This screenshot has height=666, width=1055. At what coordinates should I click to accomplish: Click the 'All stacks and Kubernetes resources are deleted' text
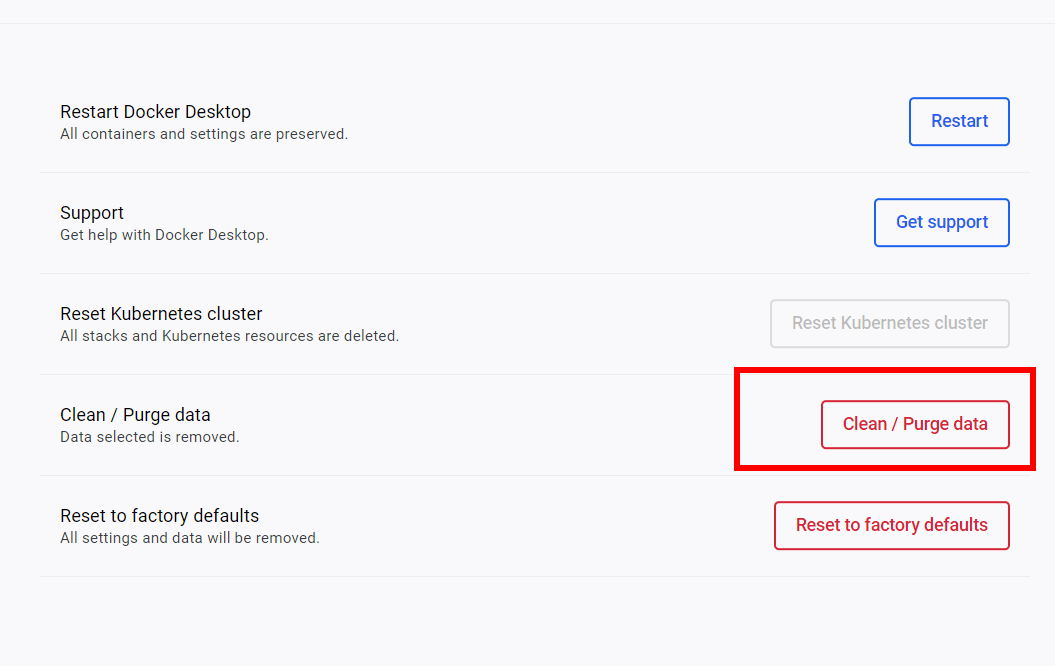click(229, 336)
